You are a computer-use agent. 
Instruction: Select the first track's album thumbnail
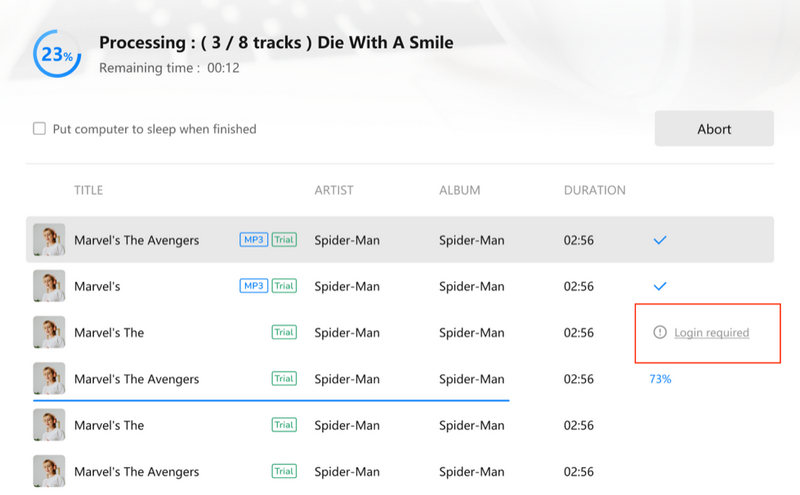click(49, 240)
